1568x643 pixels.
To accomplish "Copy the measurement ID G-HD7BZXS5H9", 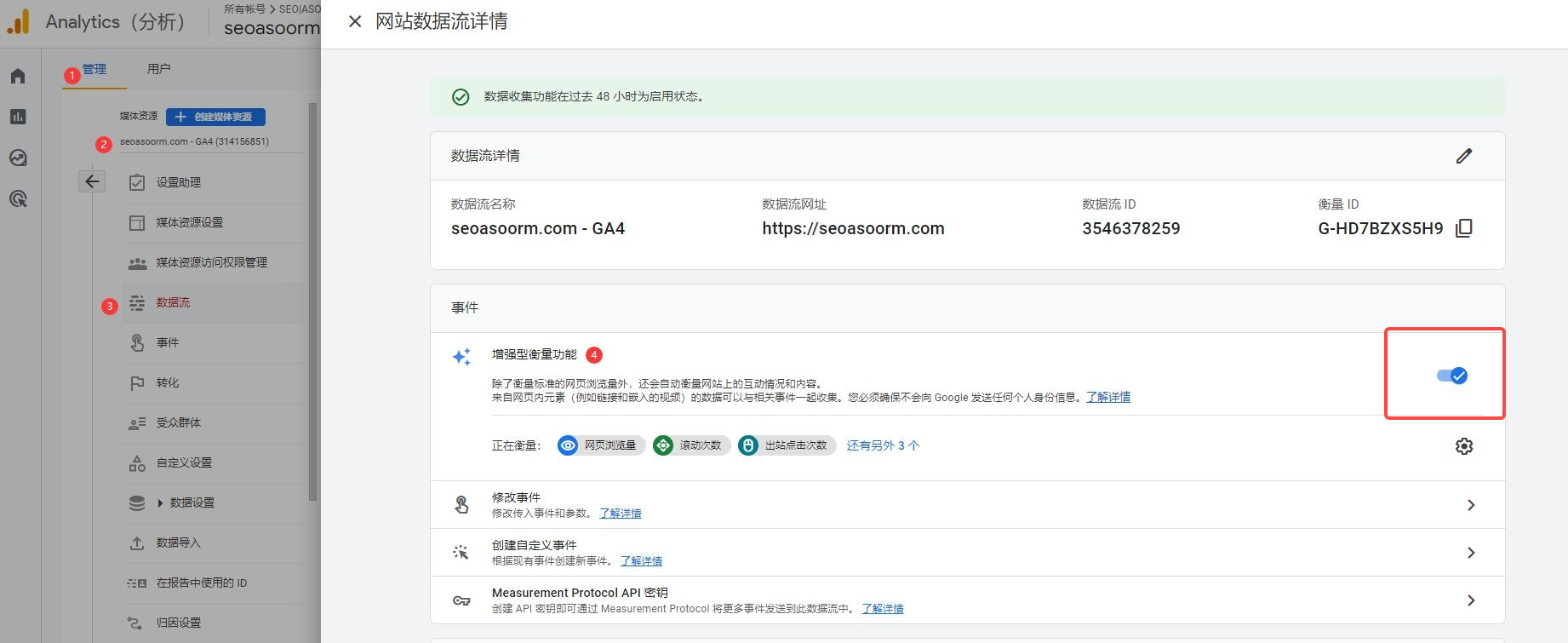I will click(x=1464, y=228).
